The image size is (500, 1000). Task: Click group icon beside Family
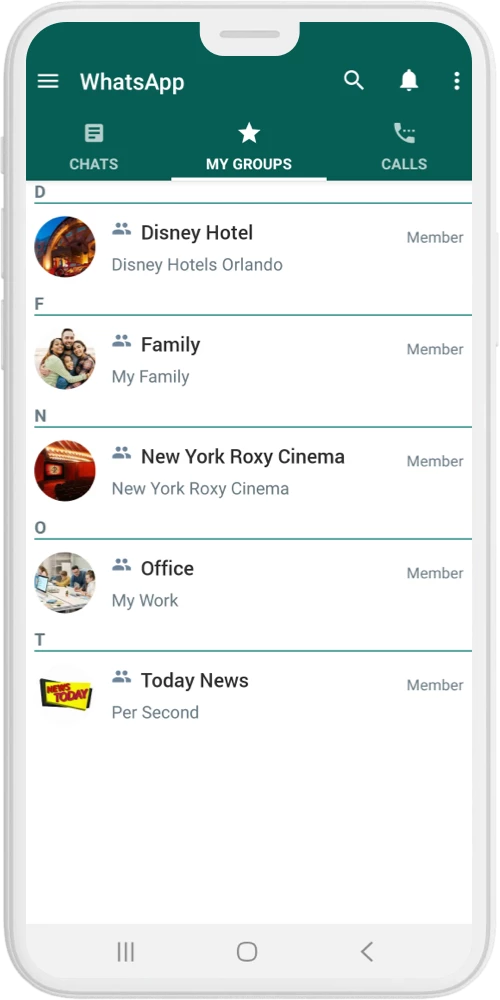click(121, 341)
